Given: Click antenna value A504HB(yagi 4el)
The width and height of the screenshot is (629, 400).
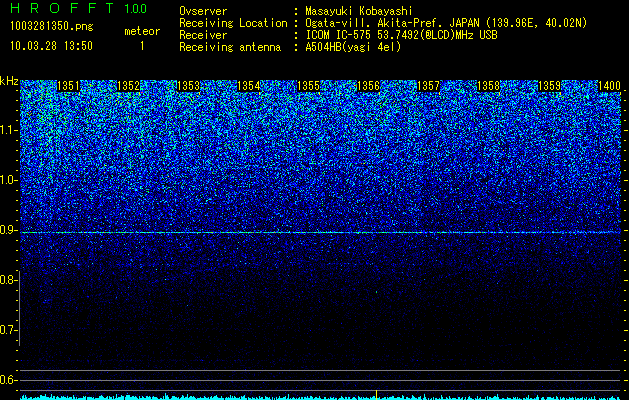Looking at the screenshot, I should 353,47.
